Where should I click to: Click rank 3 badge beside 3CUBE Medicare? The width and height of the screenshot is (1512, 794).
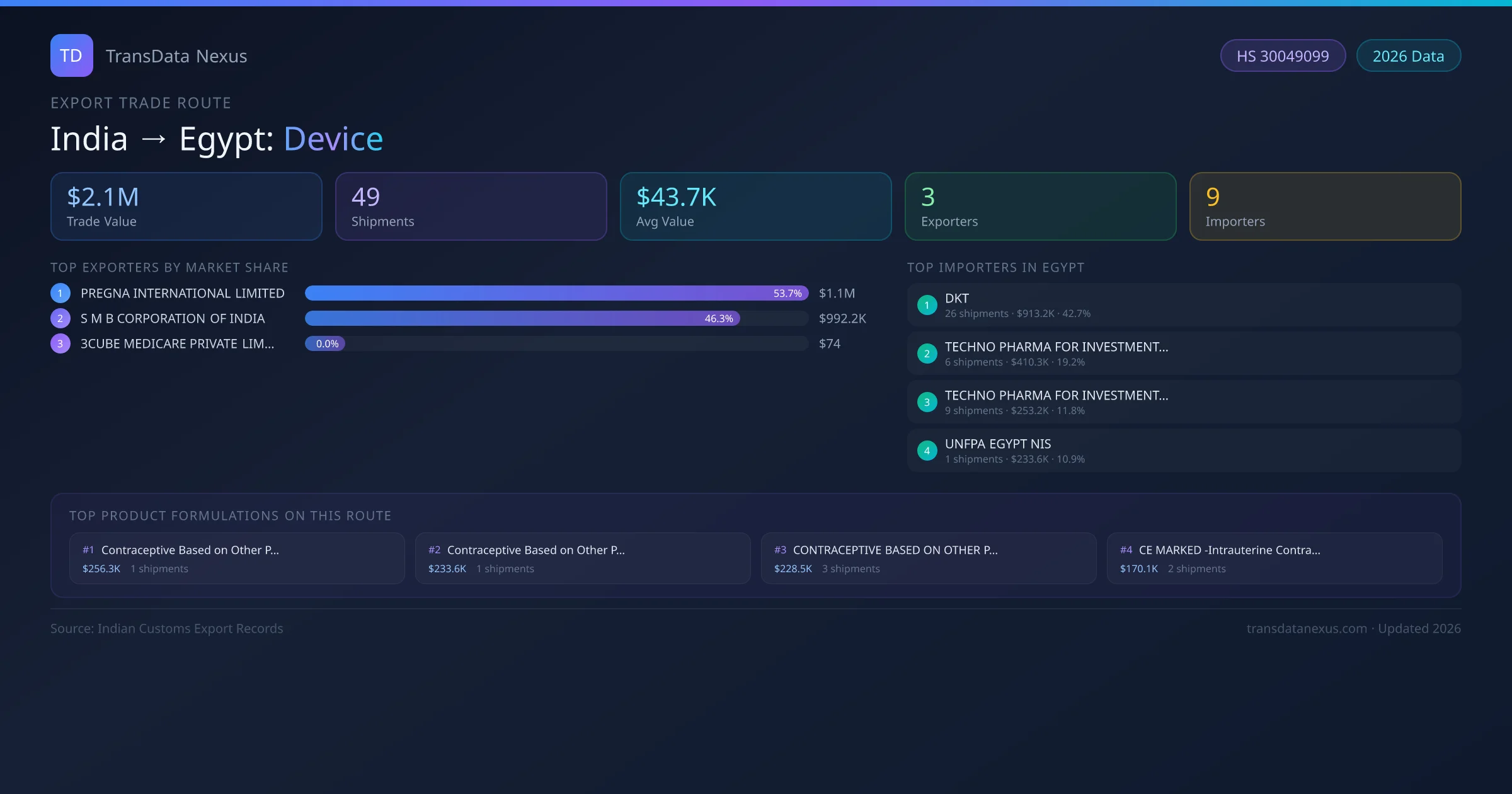pyautogui.click(x=60, y=343)
